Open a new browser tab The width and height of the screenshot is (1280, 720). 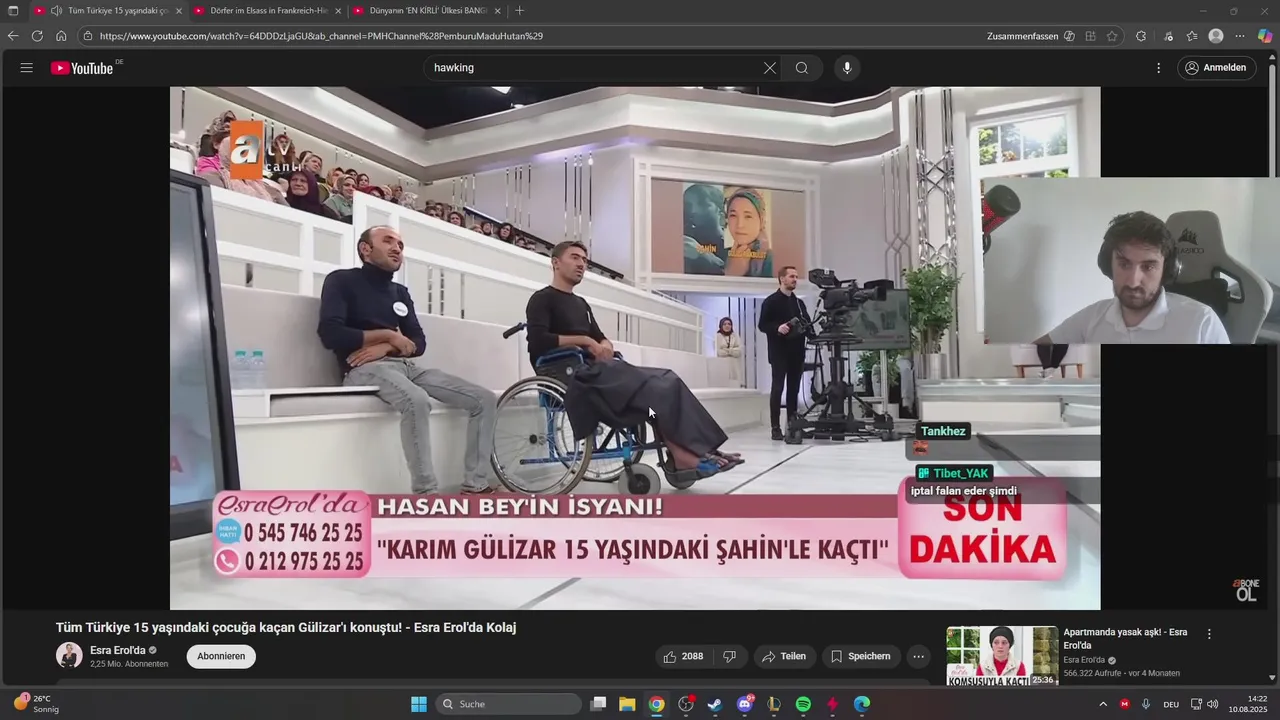pyautogui.click(x=519, y=11)
